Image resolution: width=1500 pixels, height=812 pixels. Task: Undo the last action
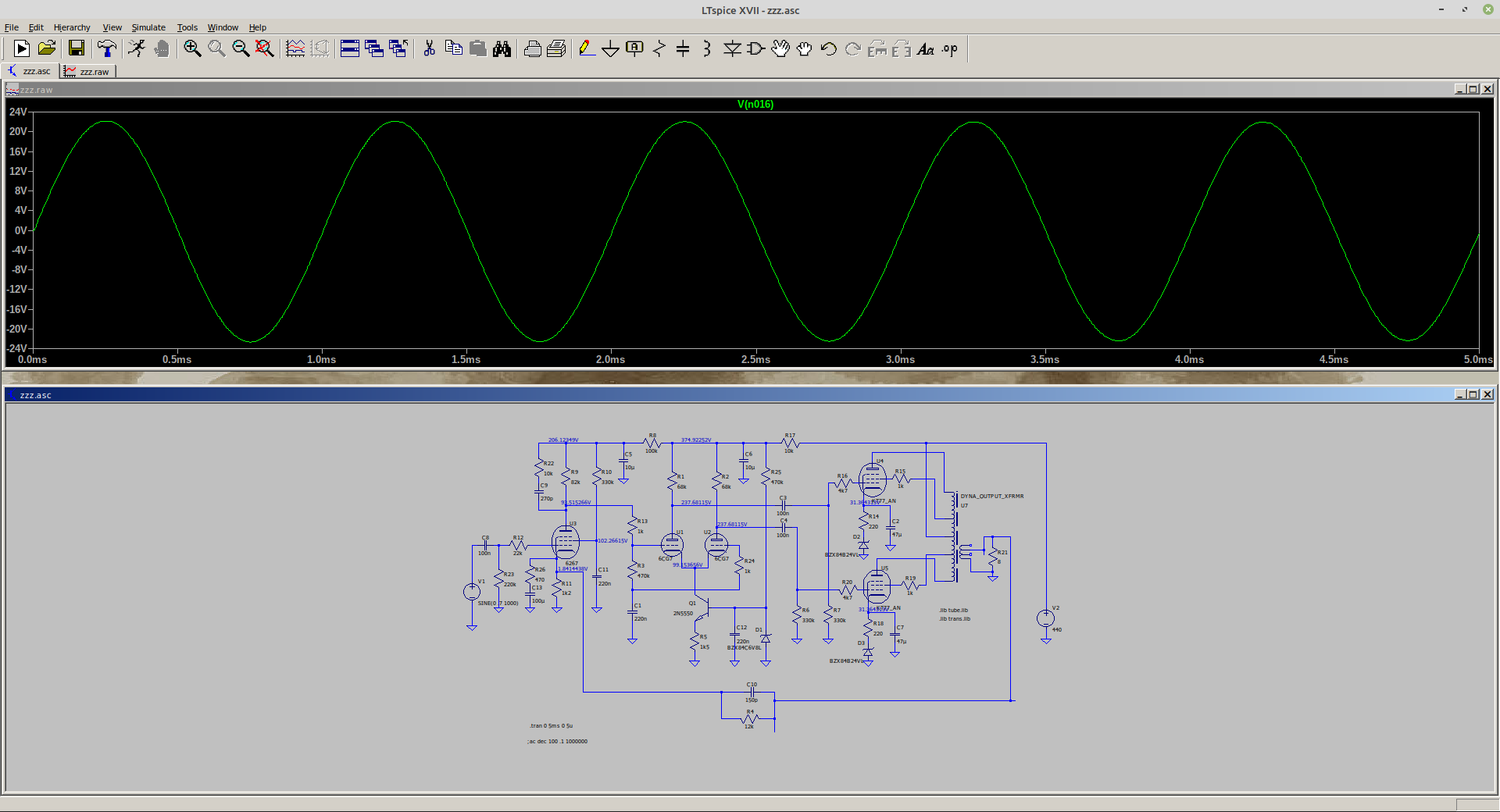tap(829, 49)
